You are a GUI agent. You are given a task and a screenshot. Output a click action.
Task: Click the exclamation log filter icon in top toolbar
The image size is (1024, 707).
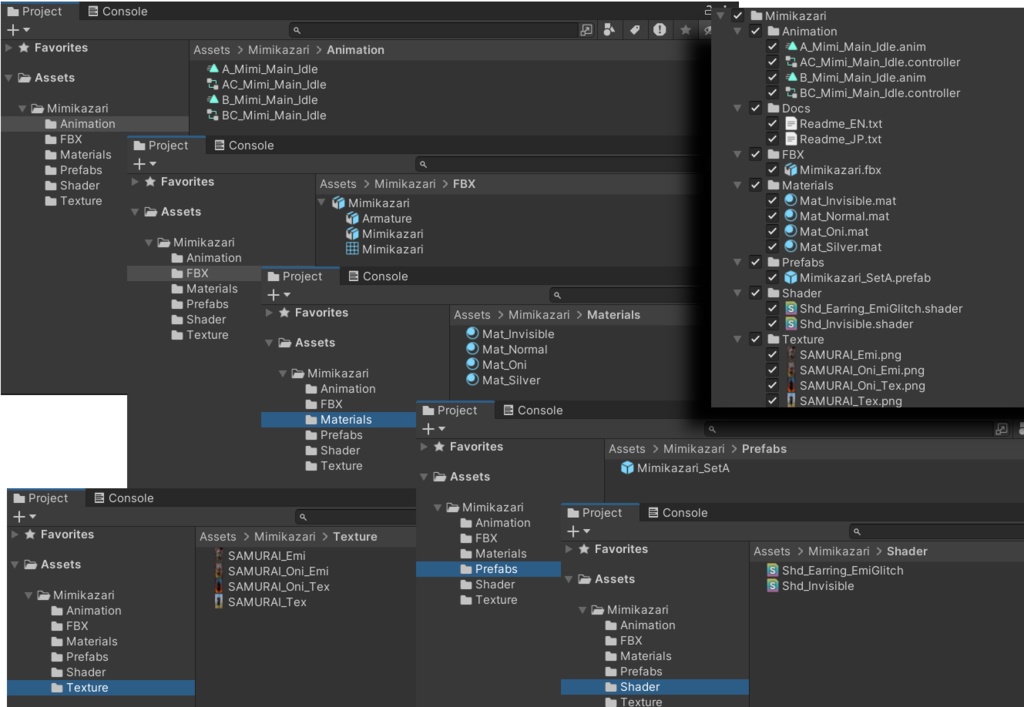(660, 30)
